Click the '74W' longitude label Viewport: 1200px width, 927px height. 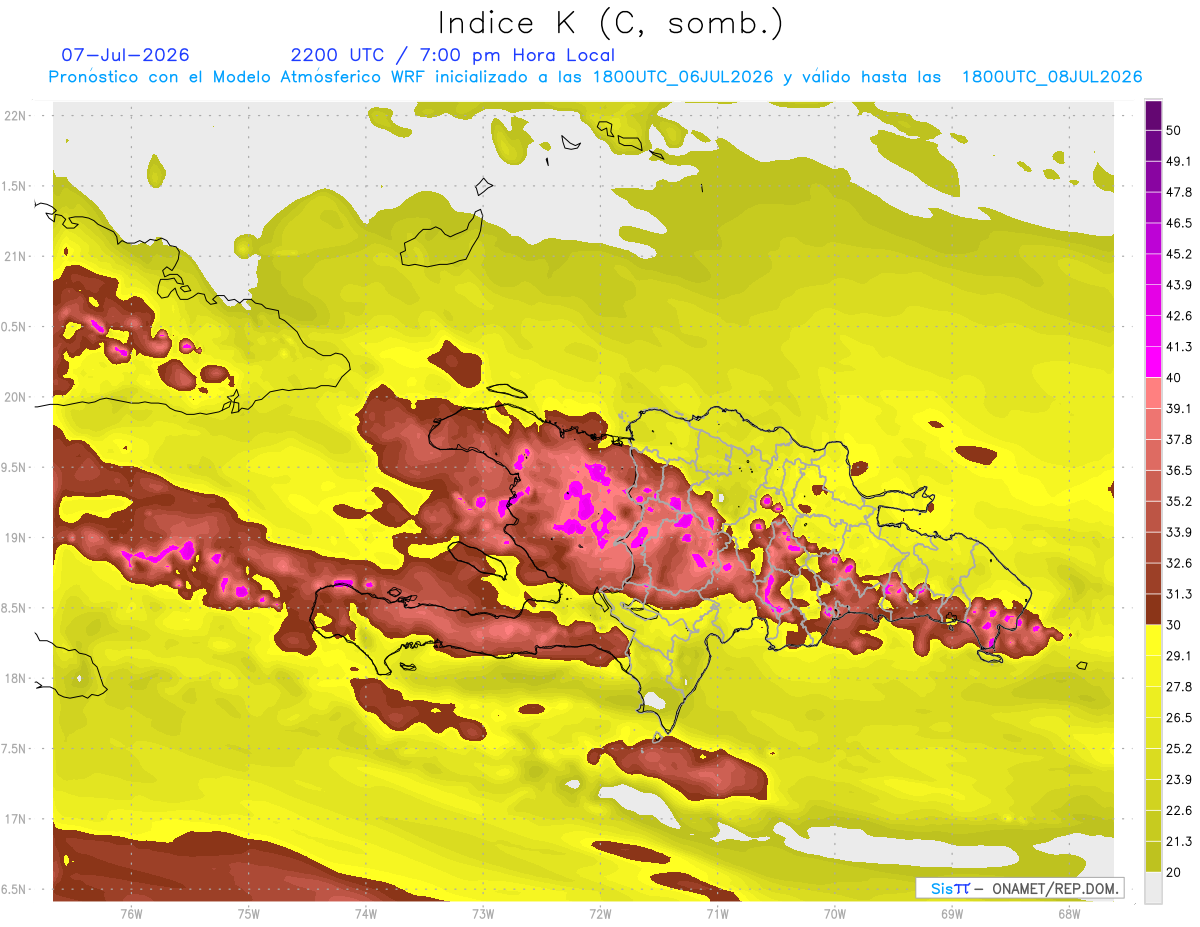(366, 913)
